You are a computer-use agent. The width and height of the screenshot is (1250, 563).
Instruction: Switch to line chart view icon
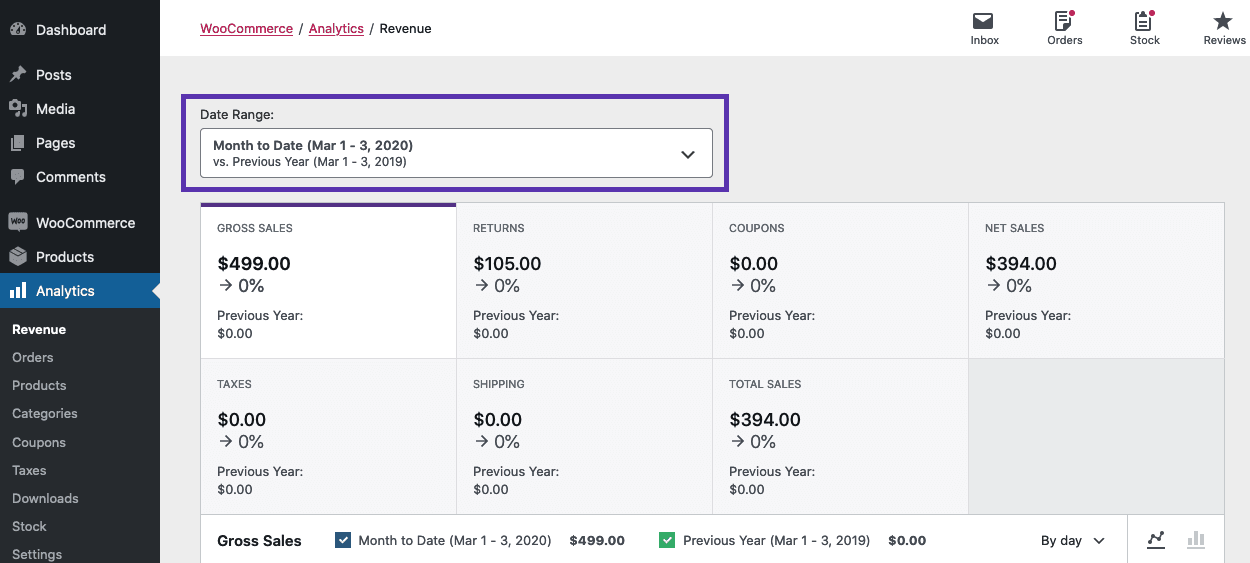(1156, 540)
